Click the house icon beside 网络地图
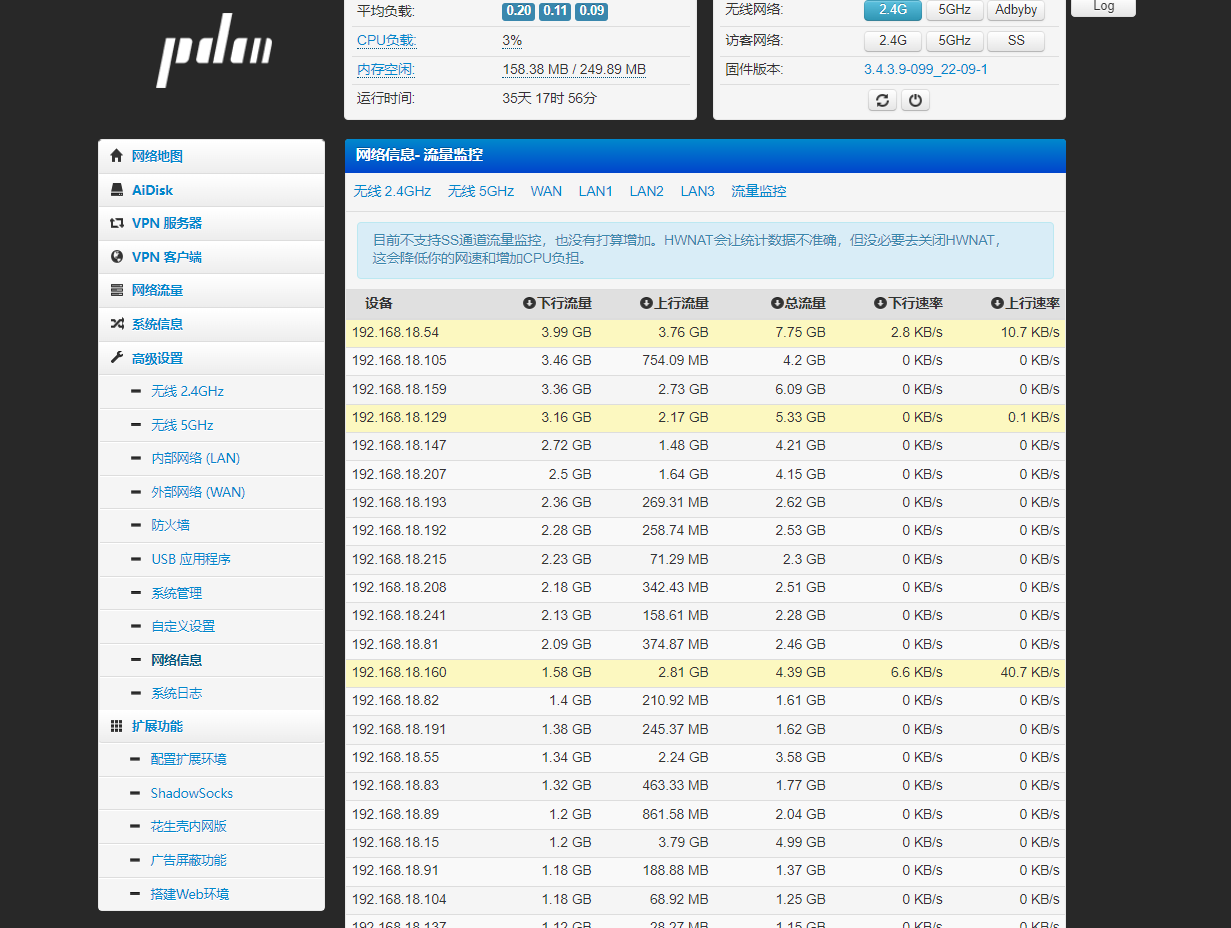The height and width of the screenshot is (928, 1231). (x=116, y=156)
